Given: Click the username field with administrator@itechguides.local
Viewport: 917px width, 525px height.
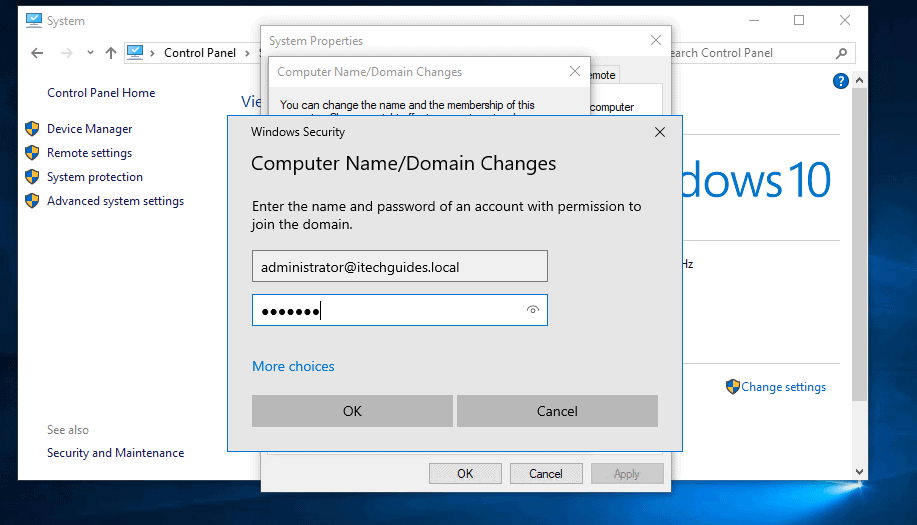Looking at the screenshot, I should click(x=399, y=267).
